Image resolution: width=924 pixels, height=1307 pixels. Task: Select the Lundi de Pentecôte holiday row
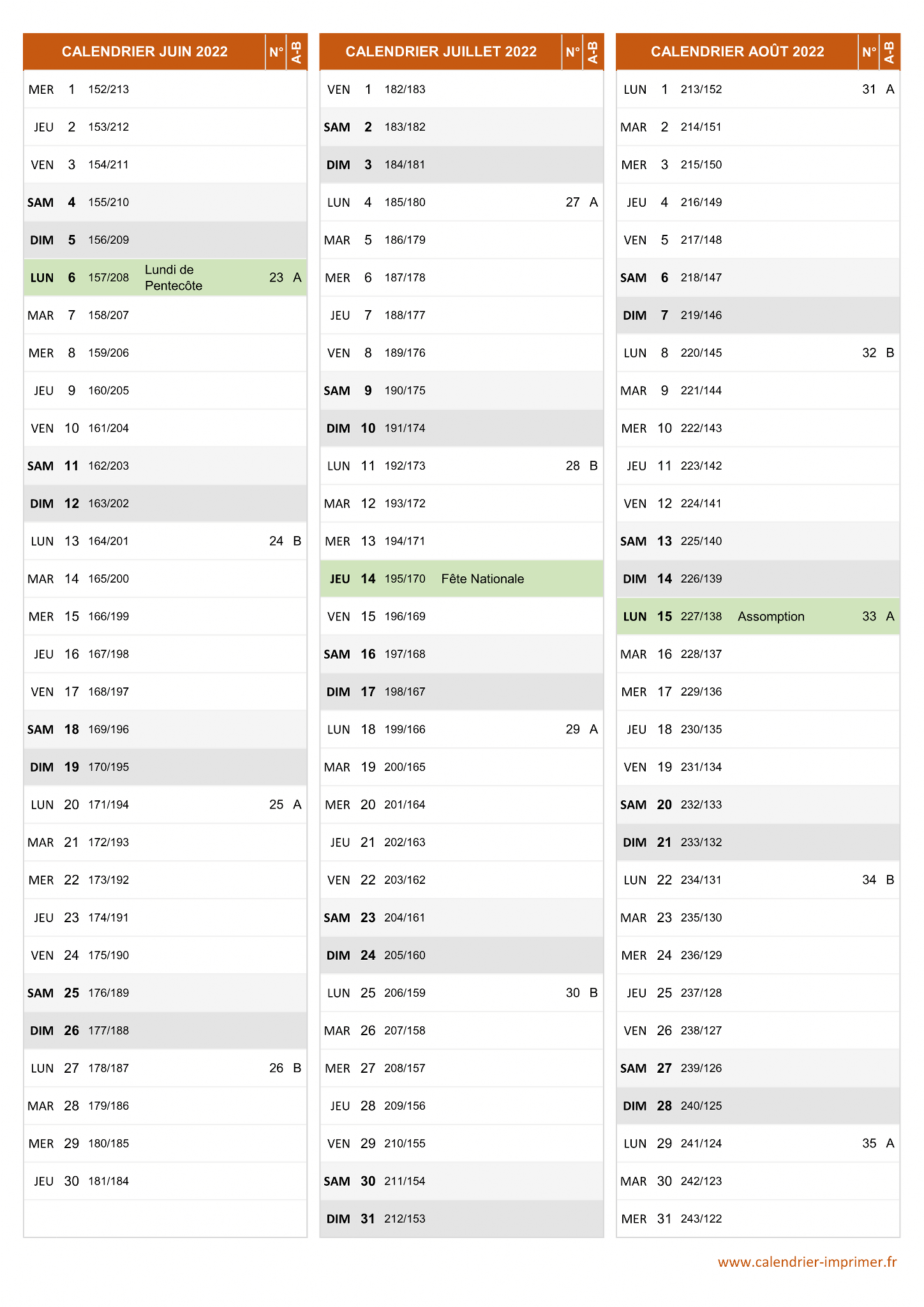pyautogui.click(x=165, y=278)
